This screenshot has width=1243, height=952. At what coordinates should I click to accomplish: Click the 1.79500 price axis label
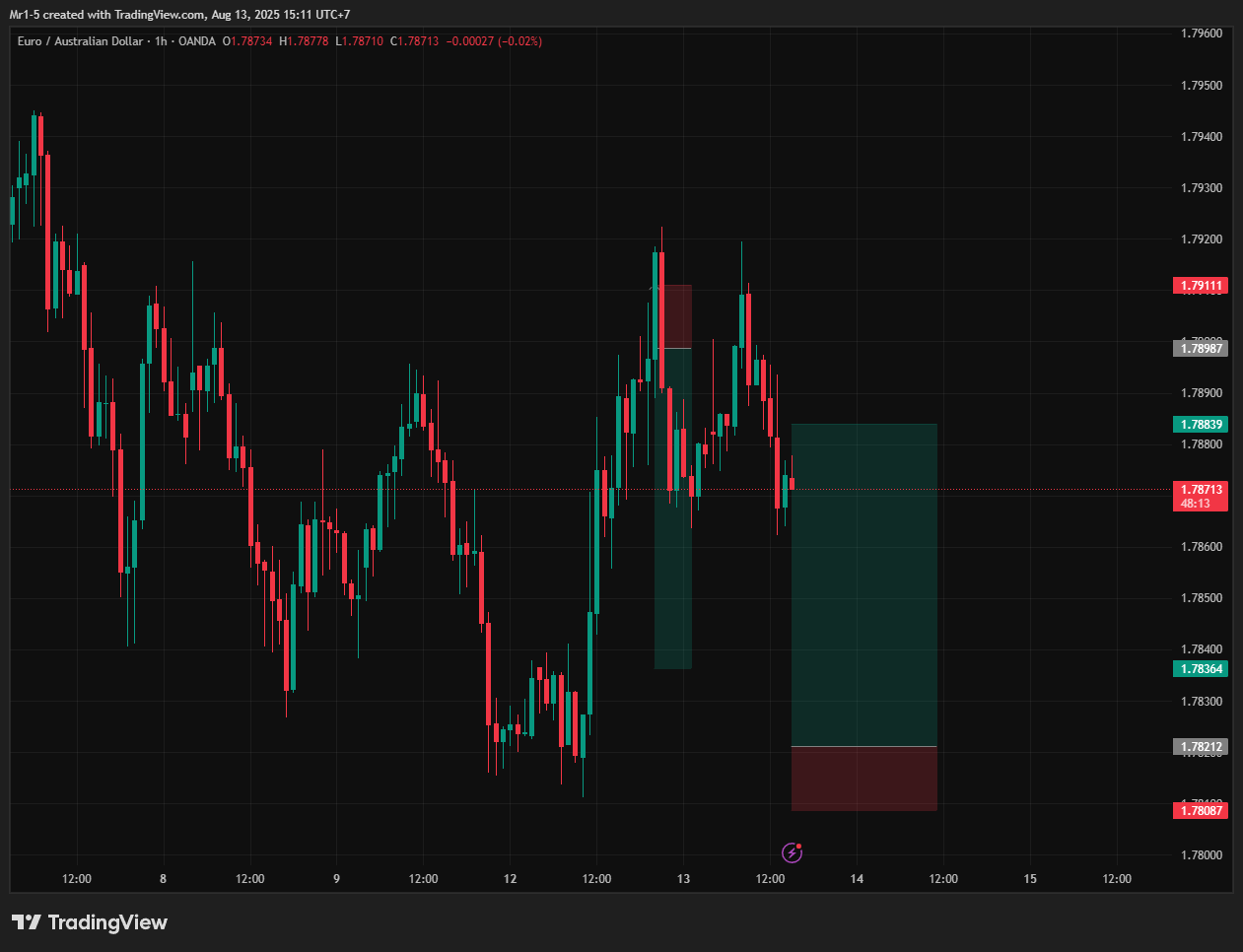[x=1202, y=86]
